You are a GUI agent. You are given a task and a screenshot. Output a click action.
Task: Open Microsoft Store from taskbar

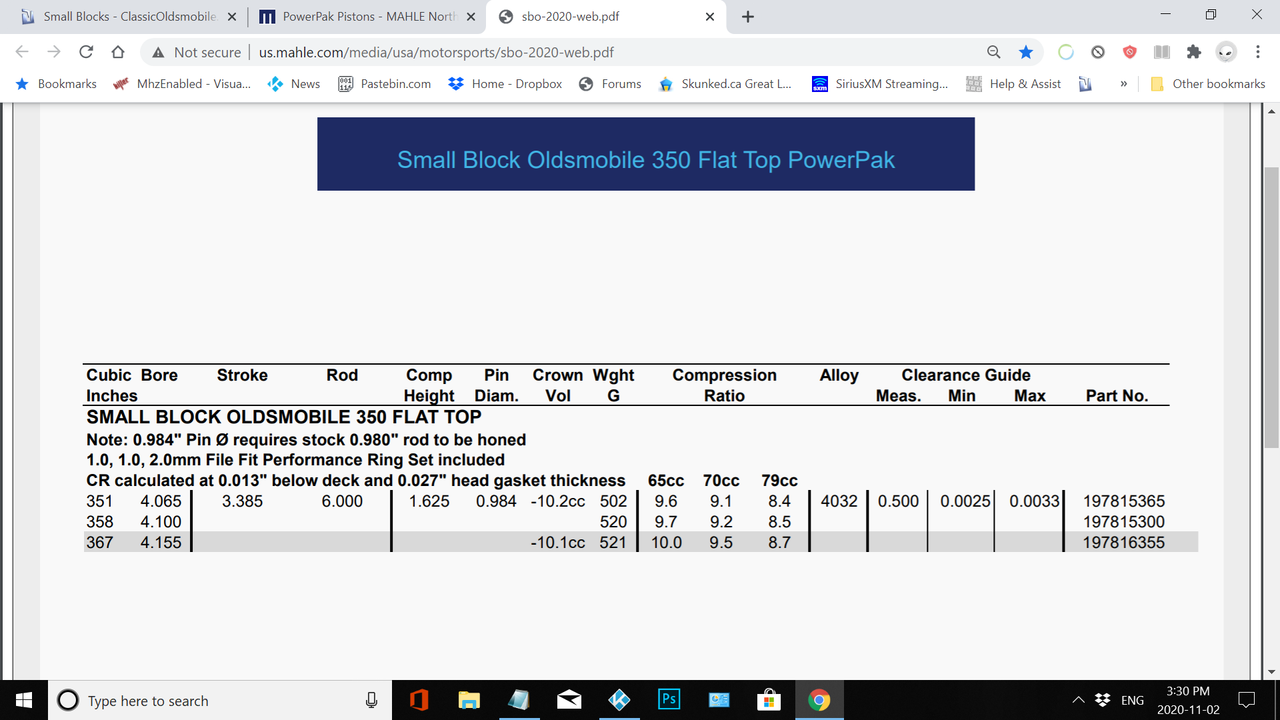[769, 700]
